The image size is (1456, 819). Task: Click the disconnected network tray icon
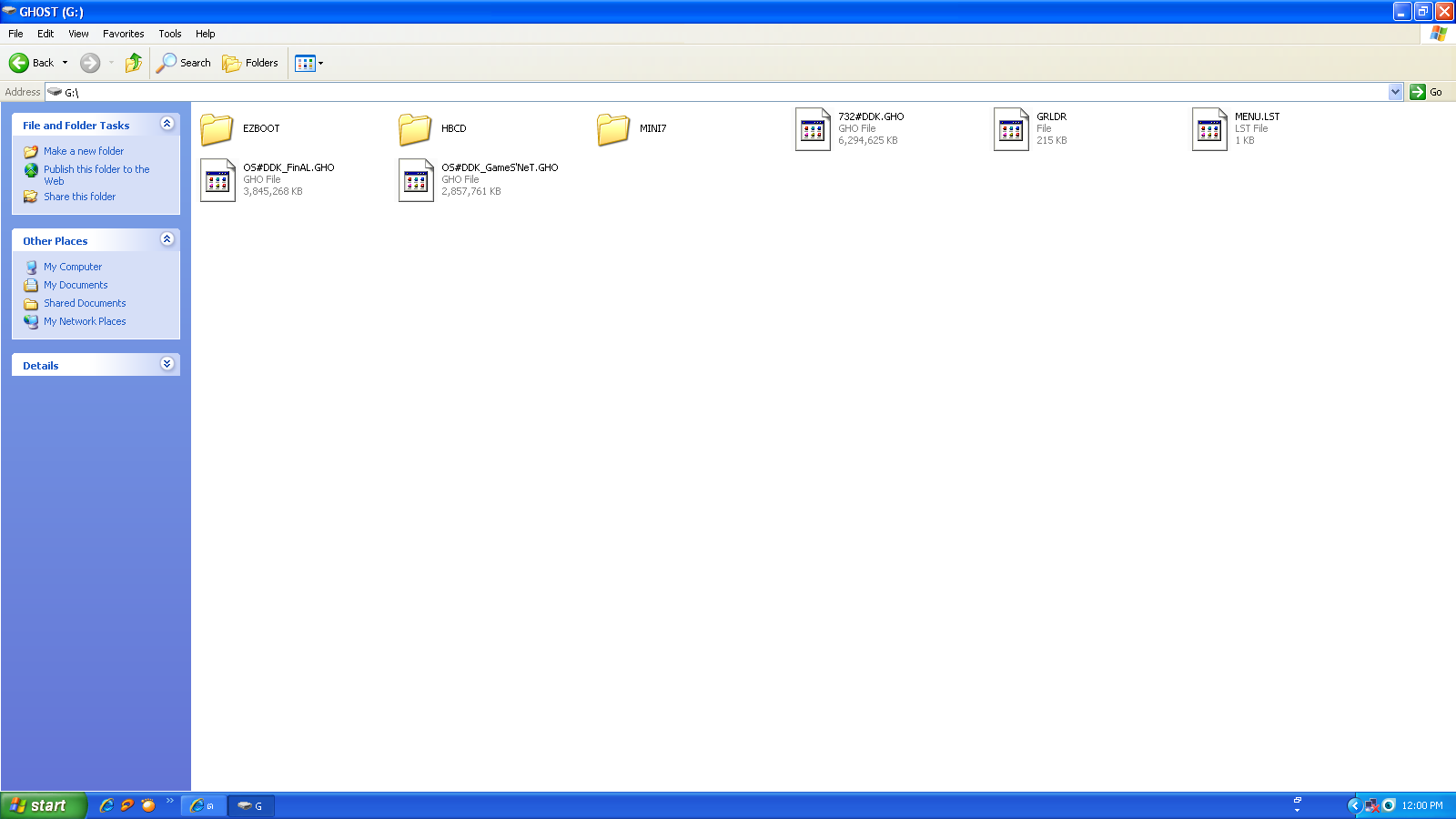coord(1372,805)
